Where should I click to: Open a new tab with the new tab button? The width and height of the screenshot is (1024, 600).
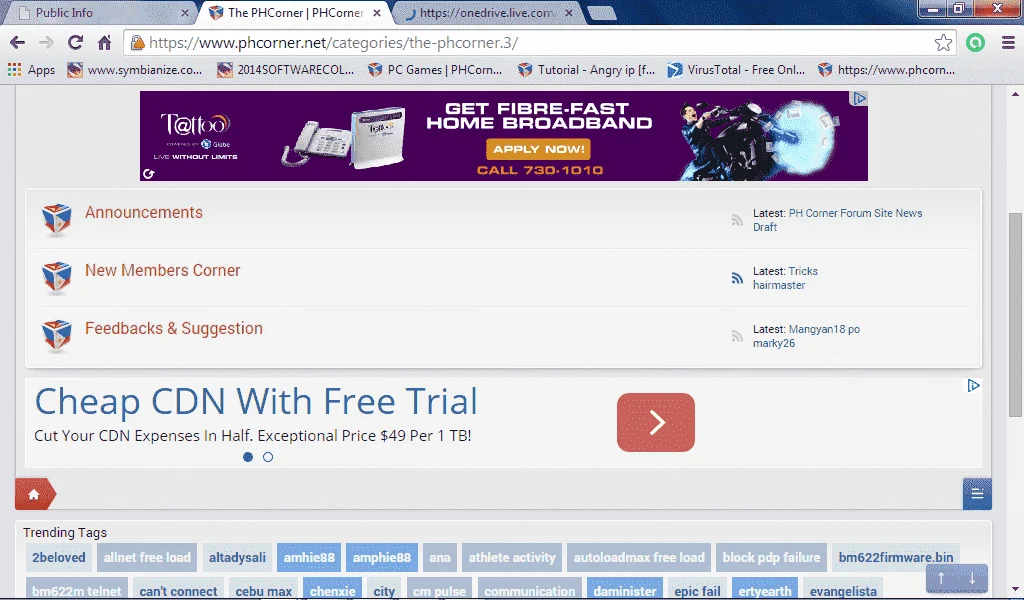point(601,13)
